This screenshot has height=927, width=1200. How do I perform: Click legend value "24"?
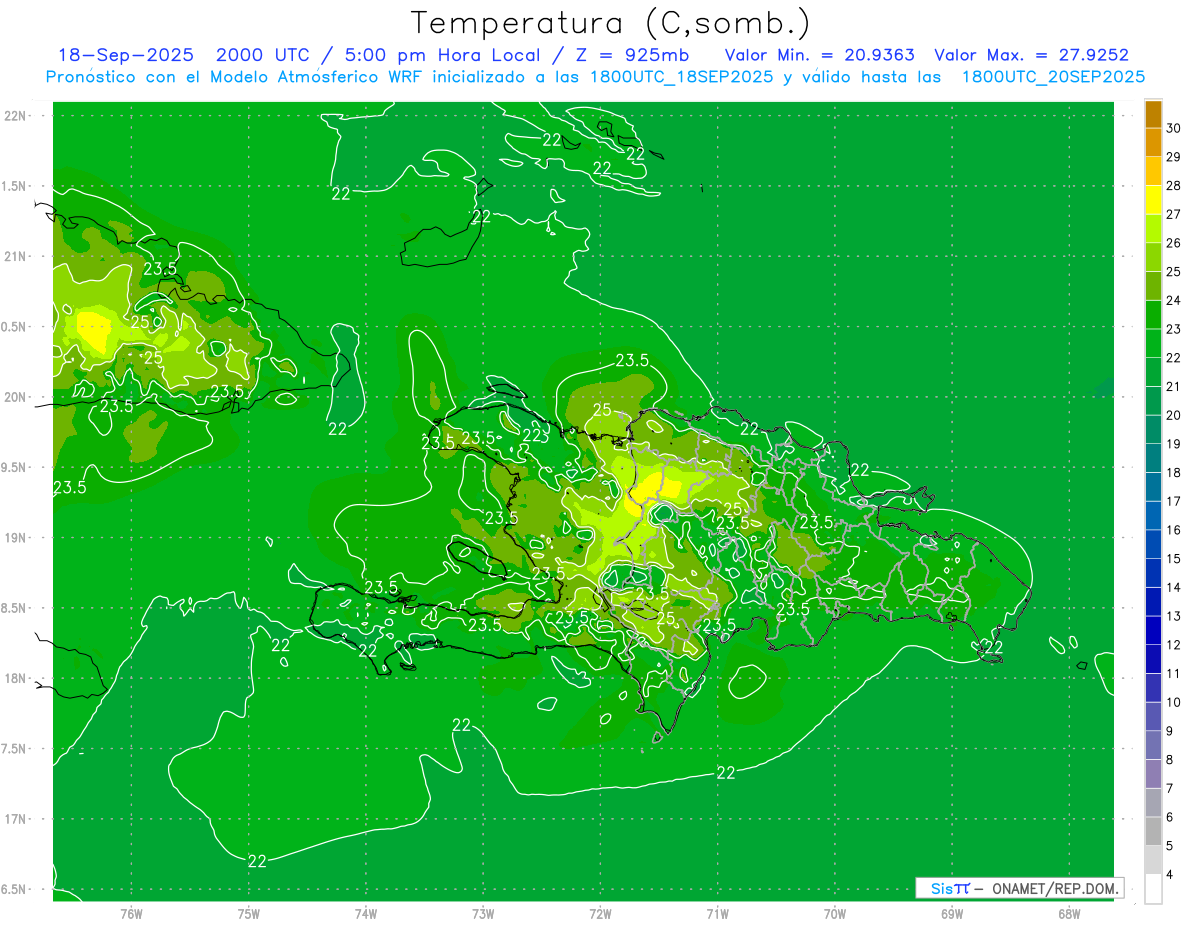(1174, 300)
